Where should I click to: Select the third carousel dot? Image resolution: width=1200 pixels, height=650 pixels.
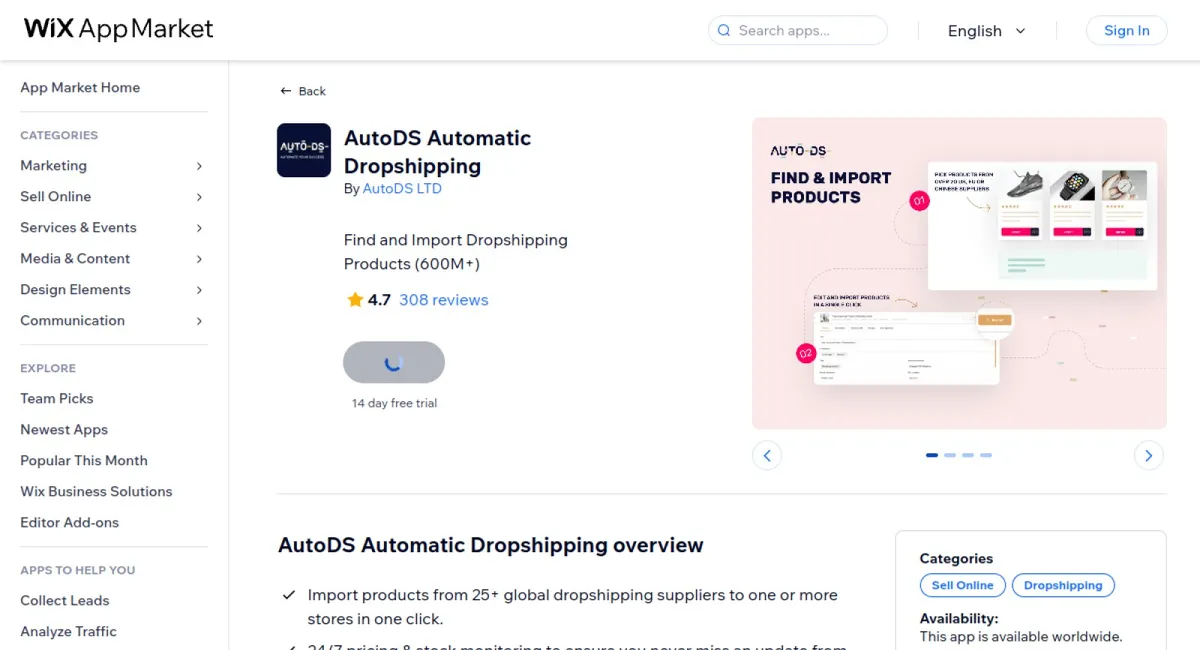pyautogui.click(x=968, y=455)
